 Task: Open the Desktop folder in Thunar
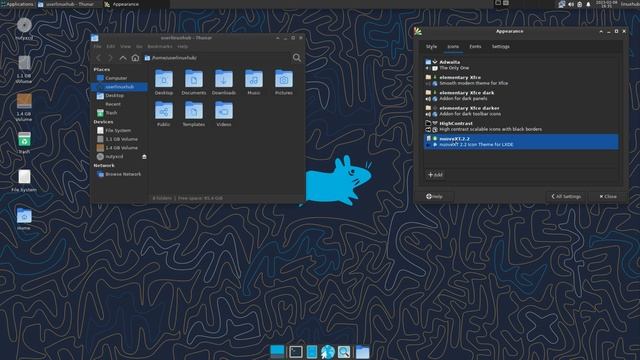[x=164, y=82]
